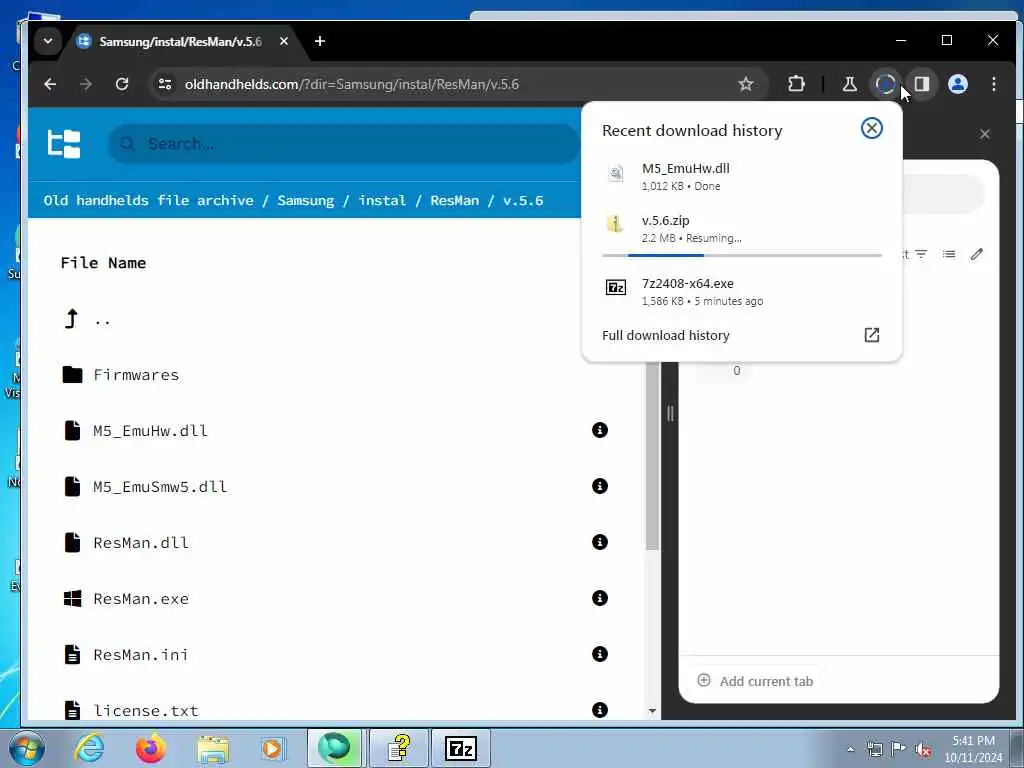The image size is (1024, 768).
Task: Click the muted volume tray icon
Action: (x=923, y=749)
